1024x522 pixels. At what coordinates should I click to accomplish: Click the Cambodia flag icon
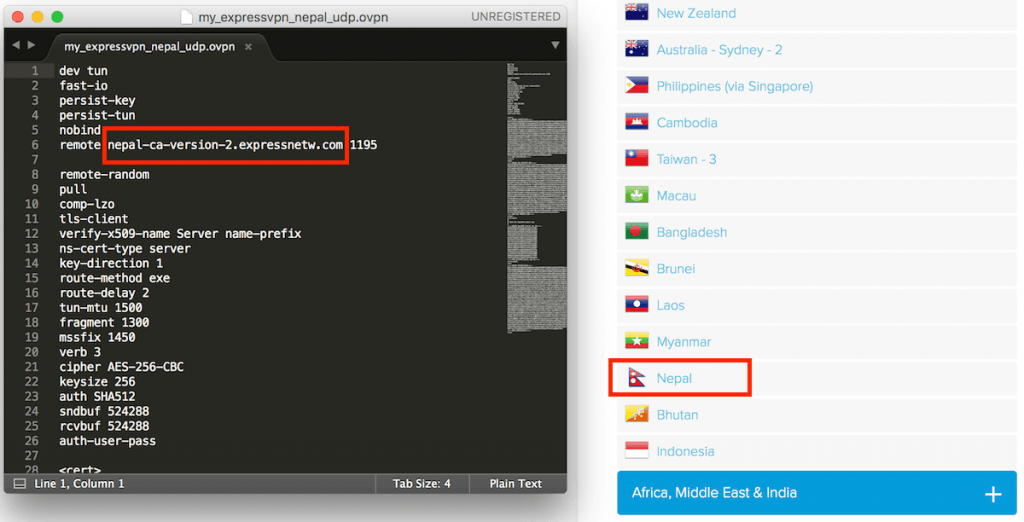636,122
